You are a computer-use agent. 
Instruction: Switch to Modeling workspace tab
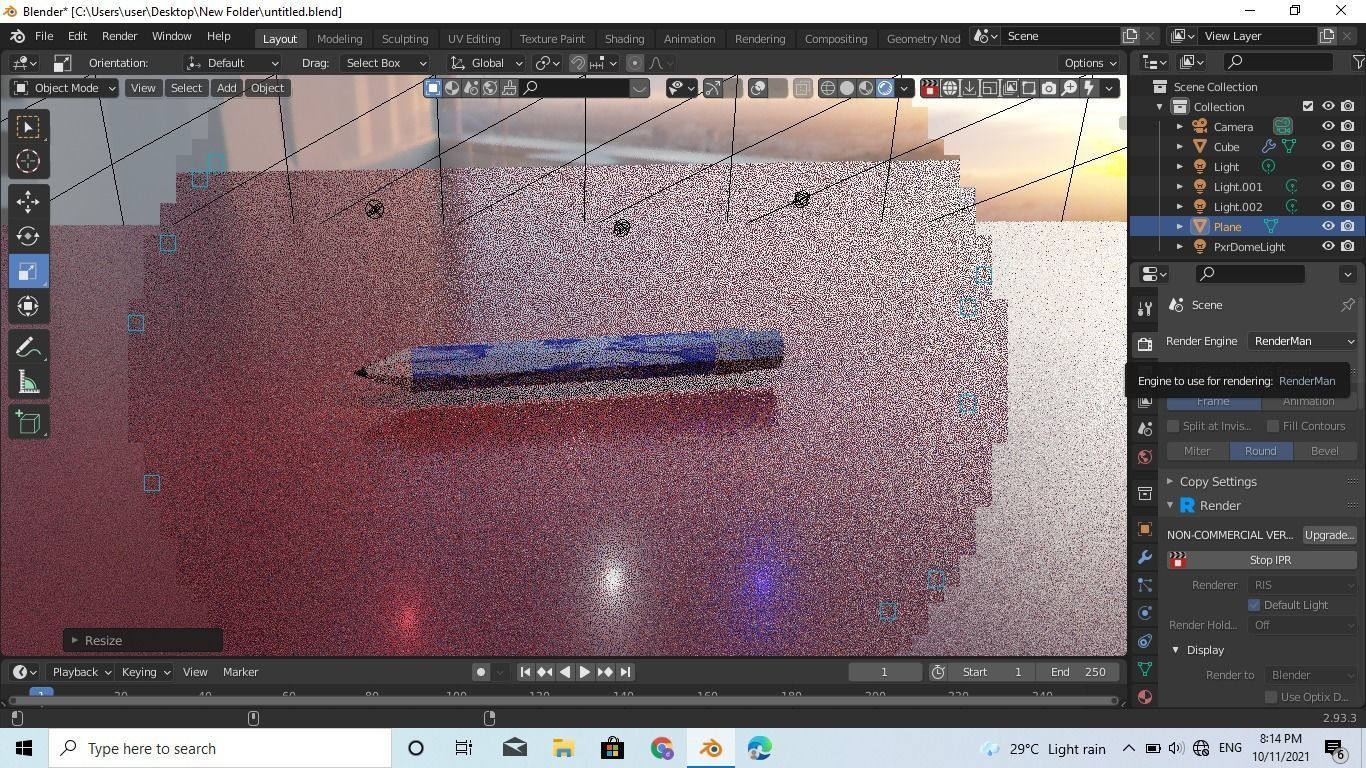pyautogui.click(x=339, y=38)
